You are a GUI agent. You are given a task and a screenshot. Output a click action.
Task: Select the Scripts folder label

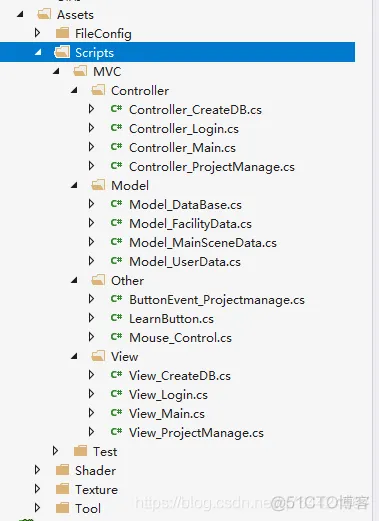[x=94, y=53]
